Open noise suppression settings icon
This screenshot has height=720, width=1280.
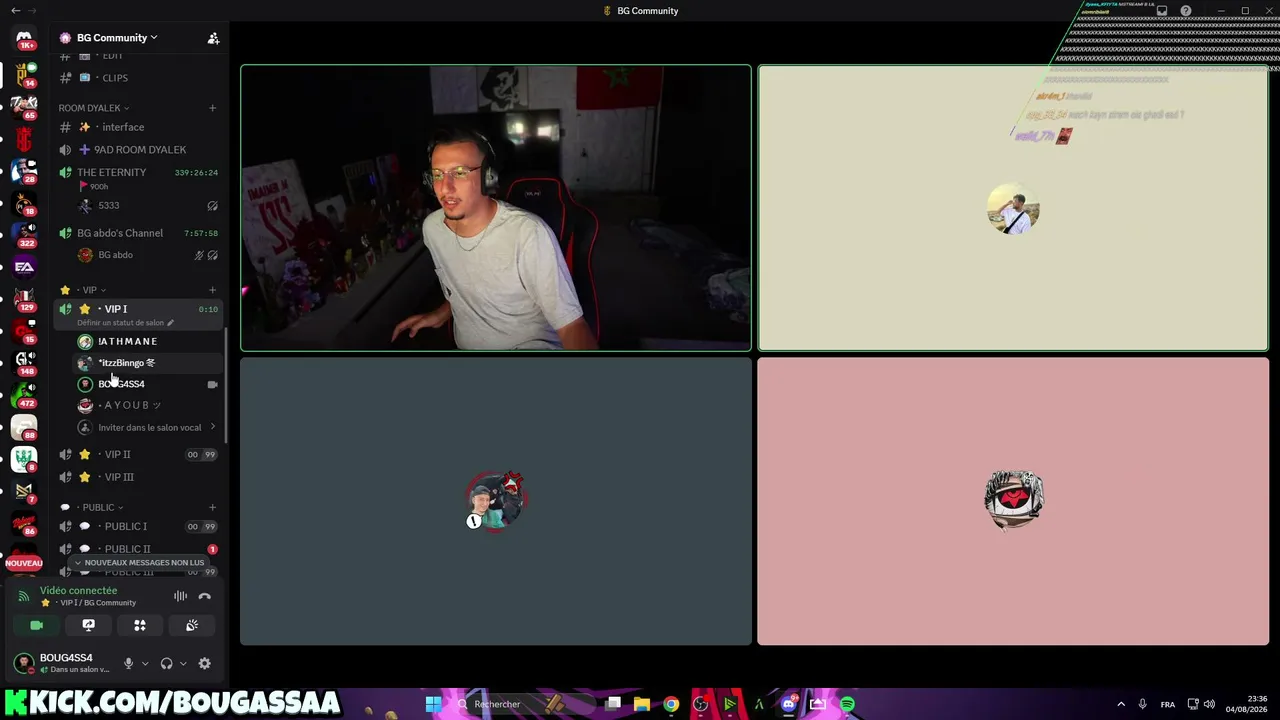(180, 596)
